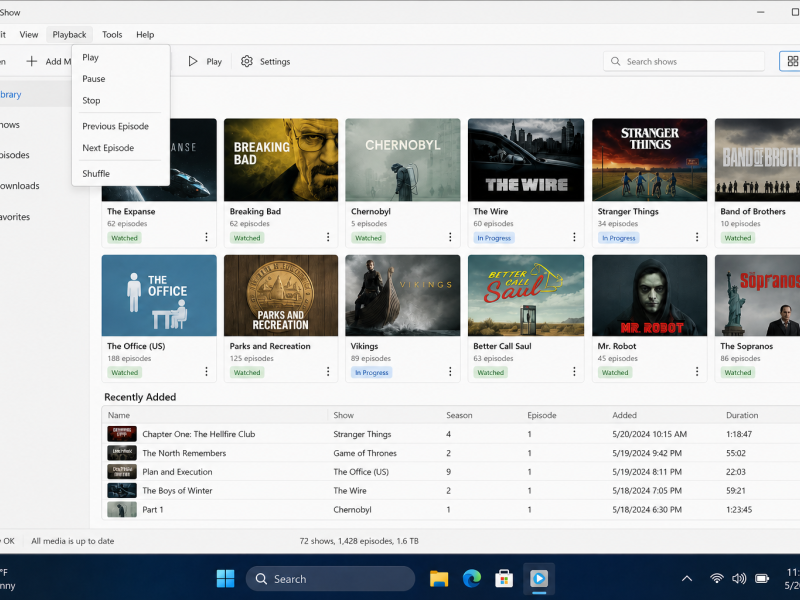Open Vikings card three-dot menu
The height and width of the screenshot is (600, 800).
click(450, 371)
